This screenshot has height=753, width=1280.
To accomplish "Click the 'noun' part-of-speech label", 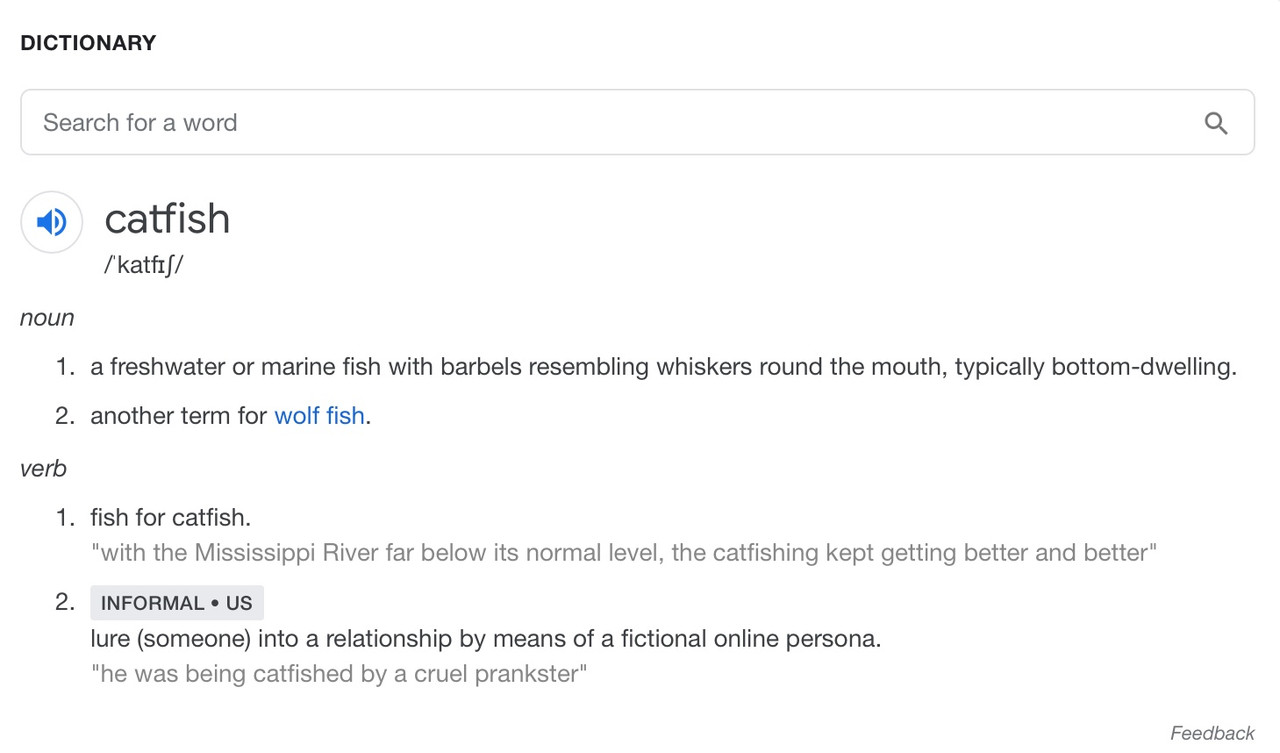I will pos(47,318).
